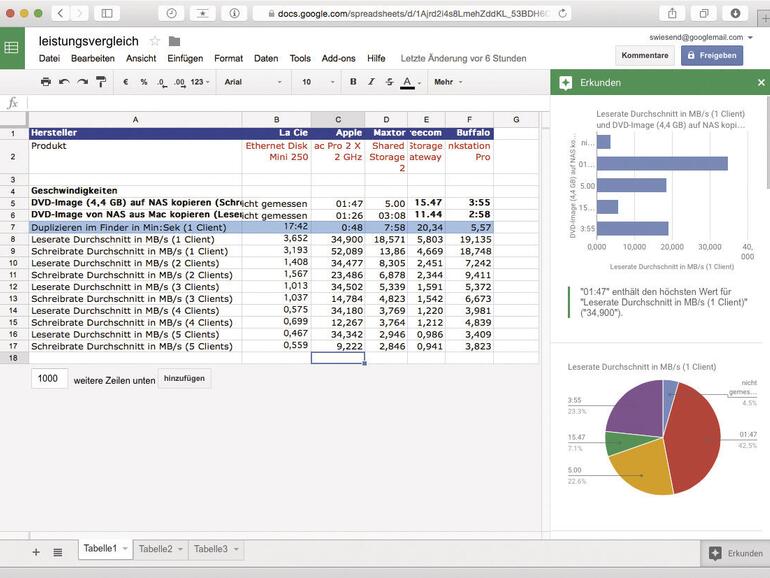
Task: Click the print icon in toolbar
Action: click(x=46, y=82)
